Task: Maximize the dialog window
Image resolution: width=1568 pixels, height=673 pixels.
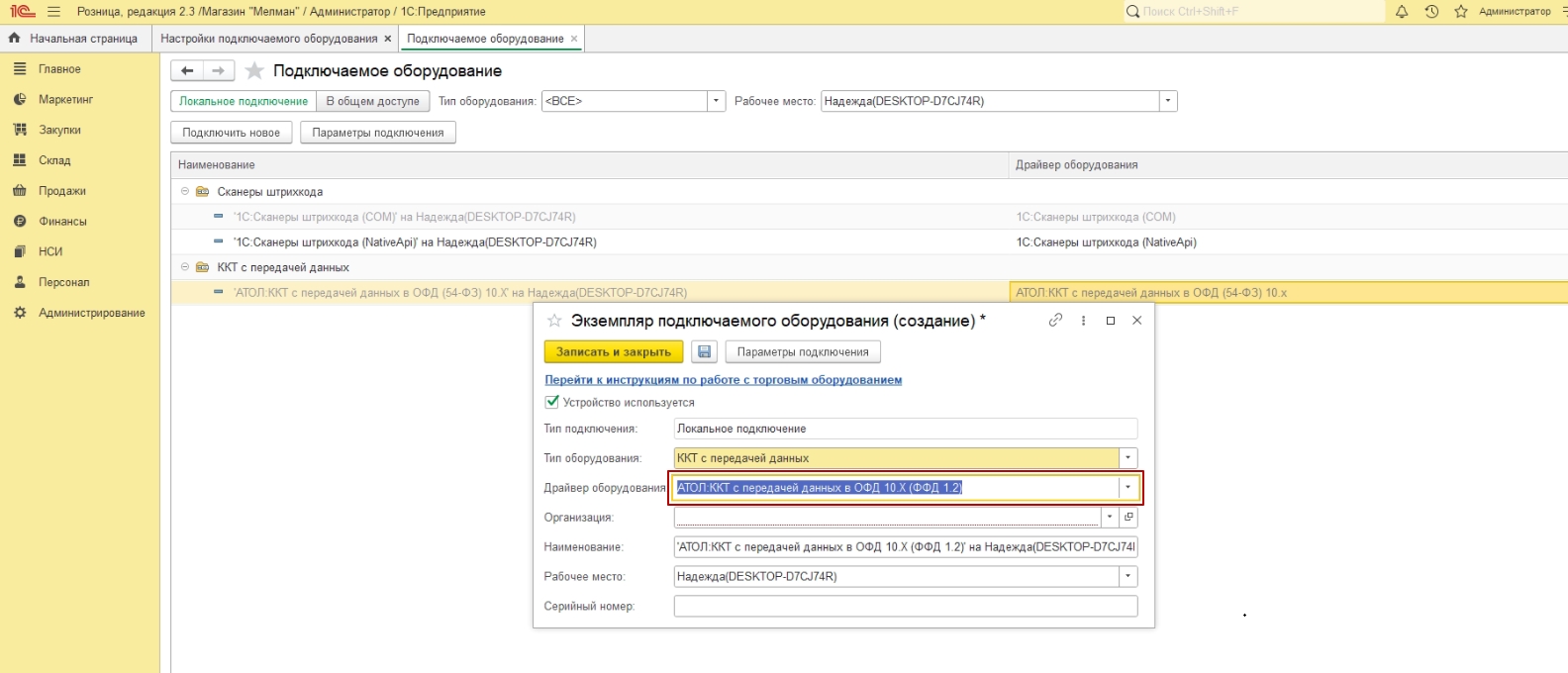Action: tap(1111, 321)
